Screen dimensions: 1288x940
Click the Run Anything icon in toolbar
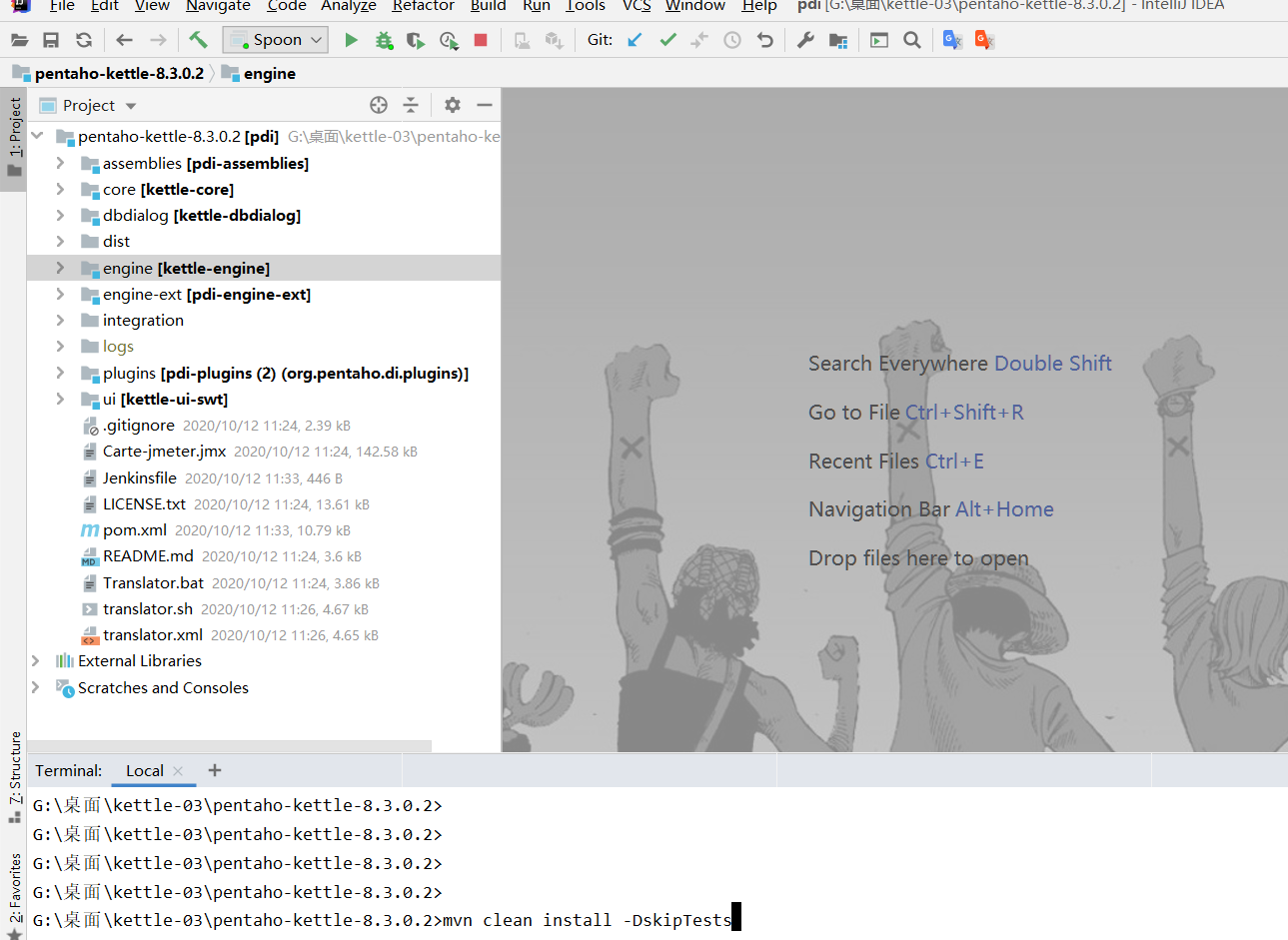[879, 40]
